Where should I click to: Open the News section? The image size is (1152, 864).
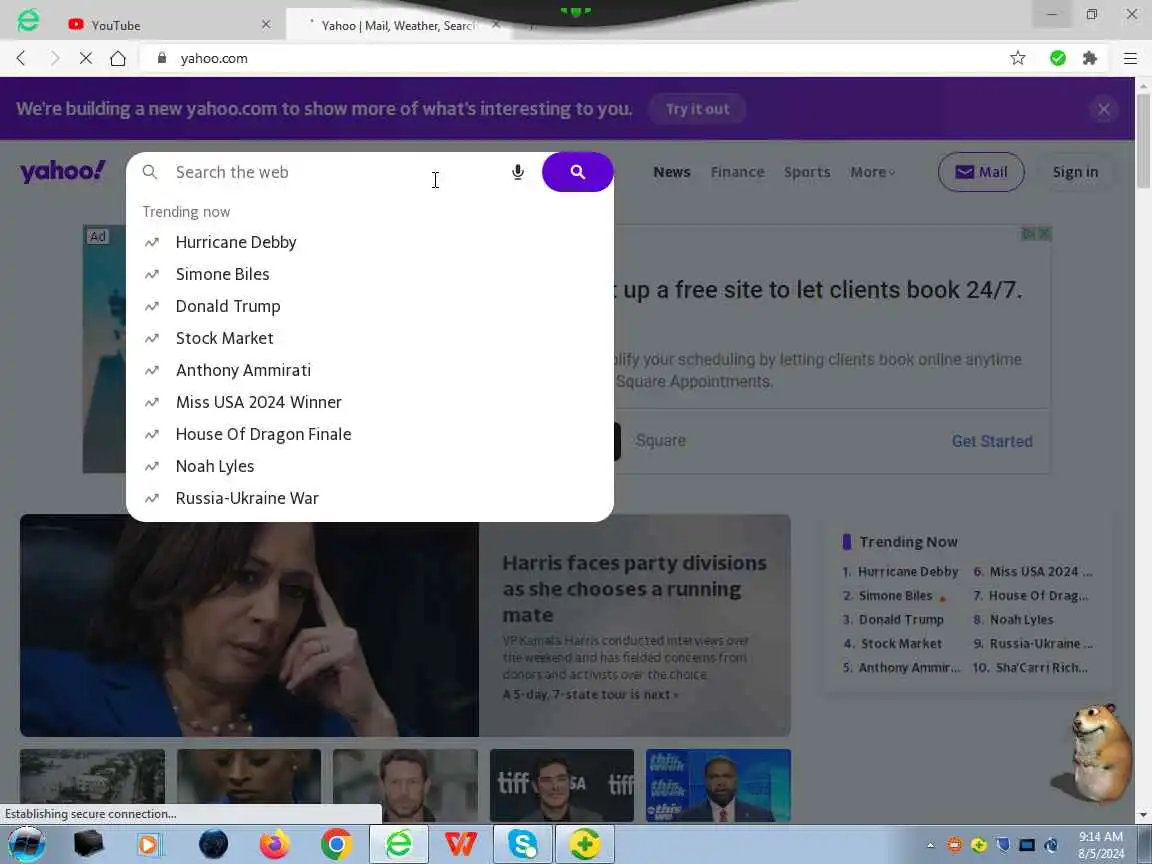(672, 172)
